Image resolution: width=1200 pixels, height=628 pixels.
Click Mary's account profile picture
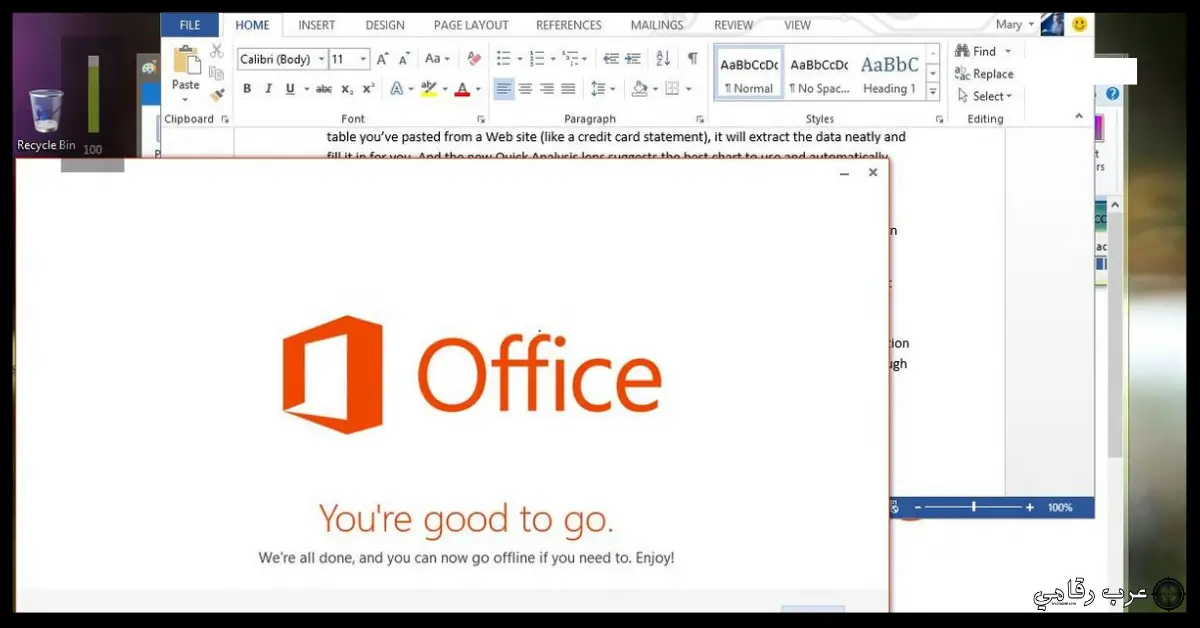coord(1052,24)
